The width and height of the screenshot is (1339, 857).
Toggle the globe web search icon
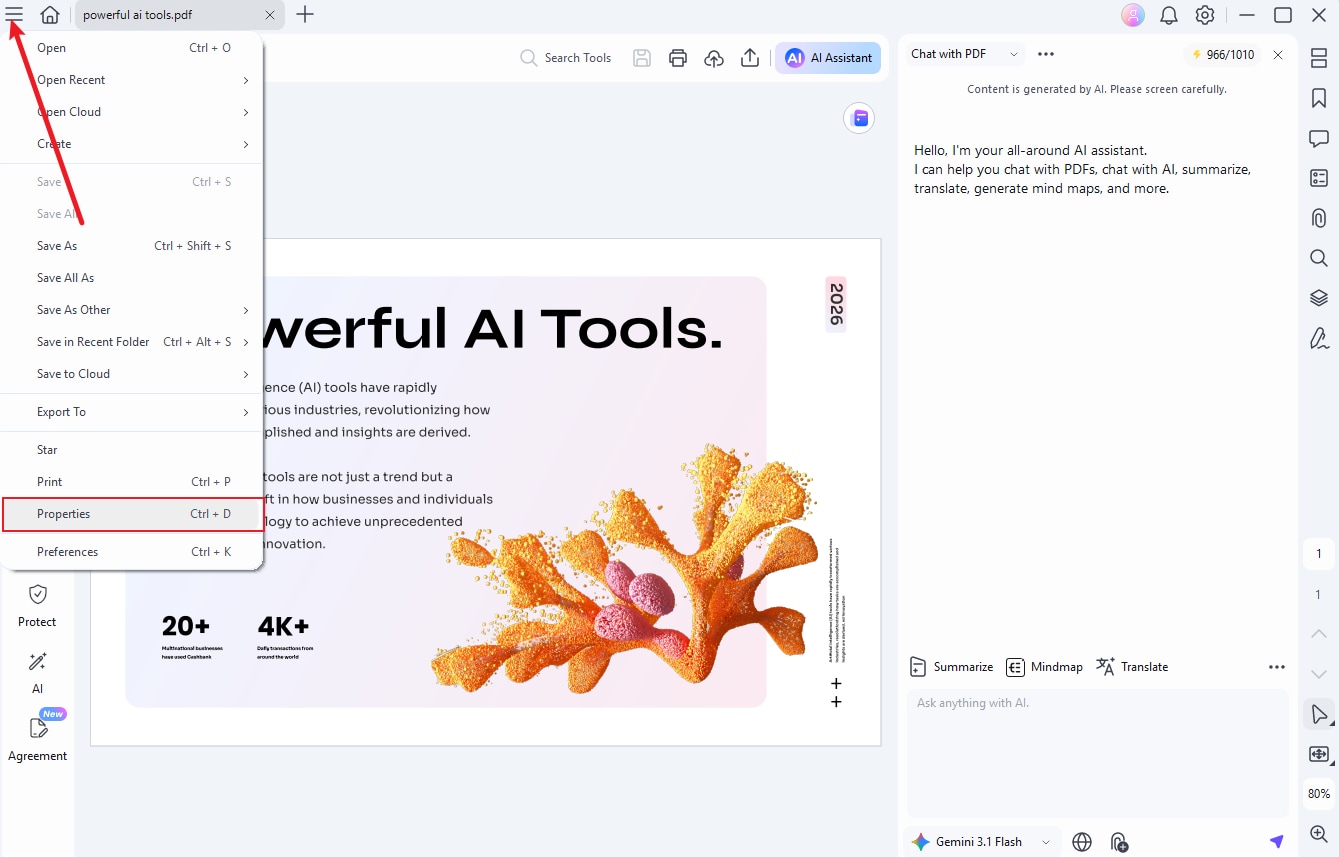click(1082, 842)
